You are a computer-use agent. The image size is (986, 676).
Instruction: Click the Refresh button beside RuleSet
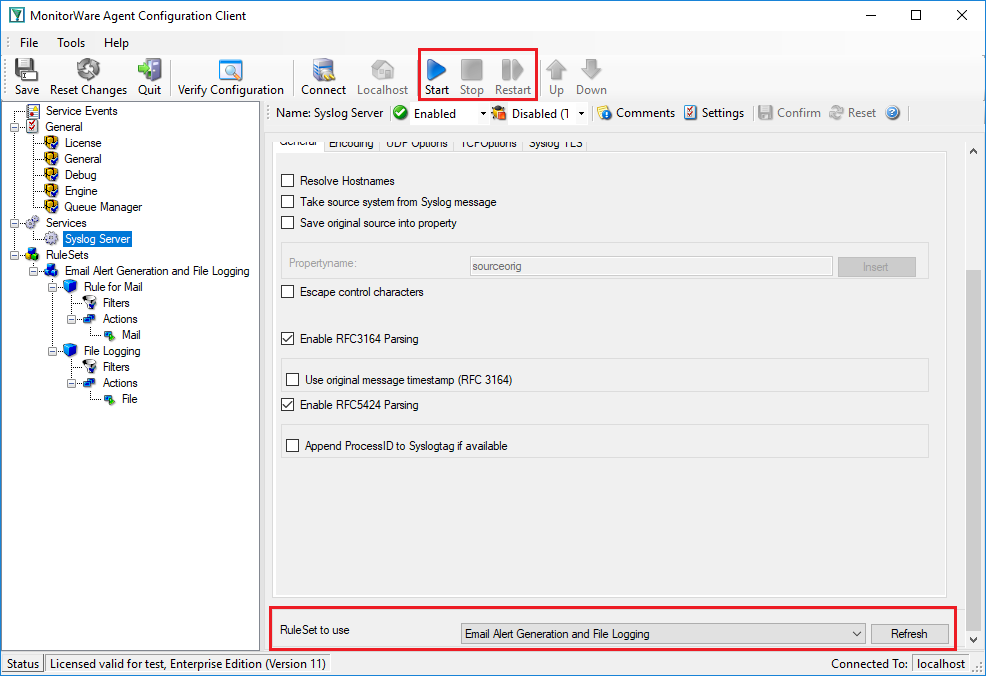909,634
